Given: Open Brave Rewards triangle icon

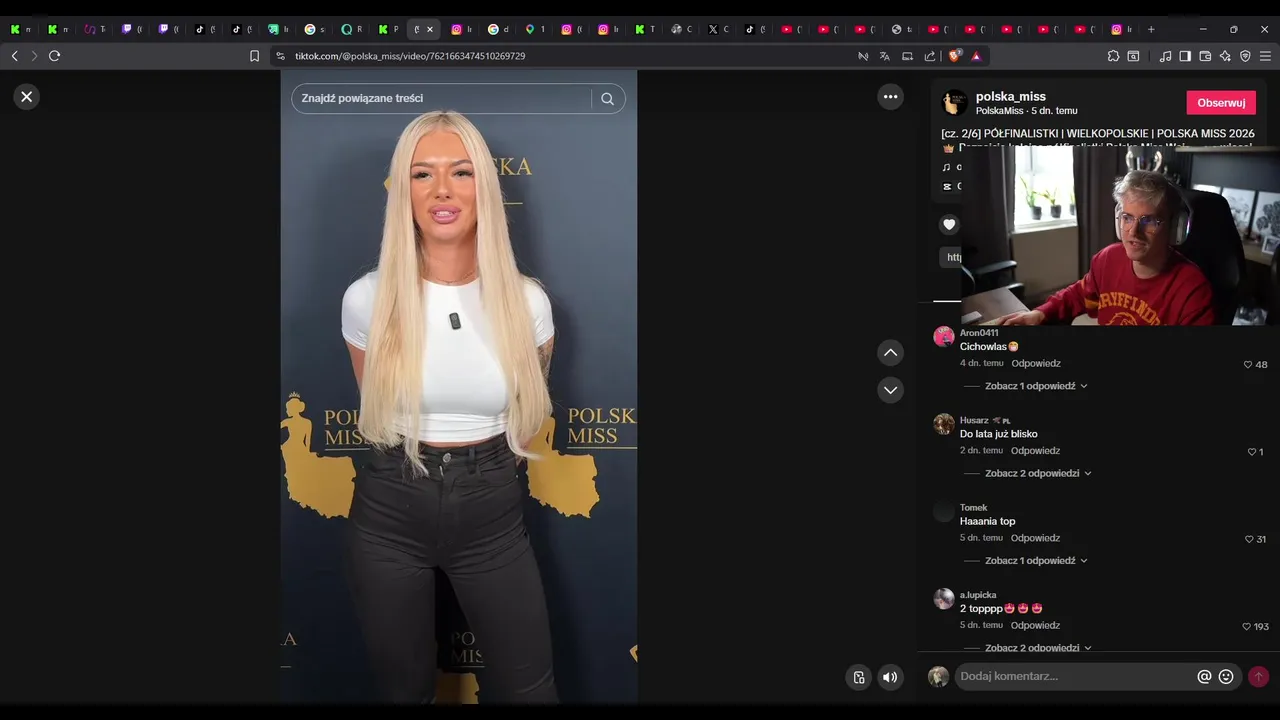Looking at the screenshot, I should click(x=976, y=56).
